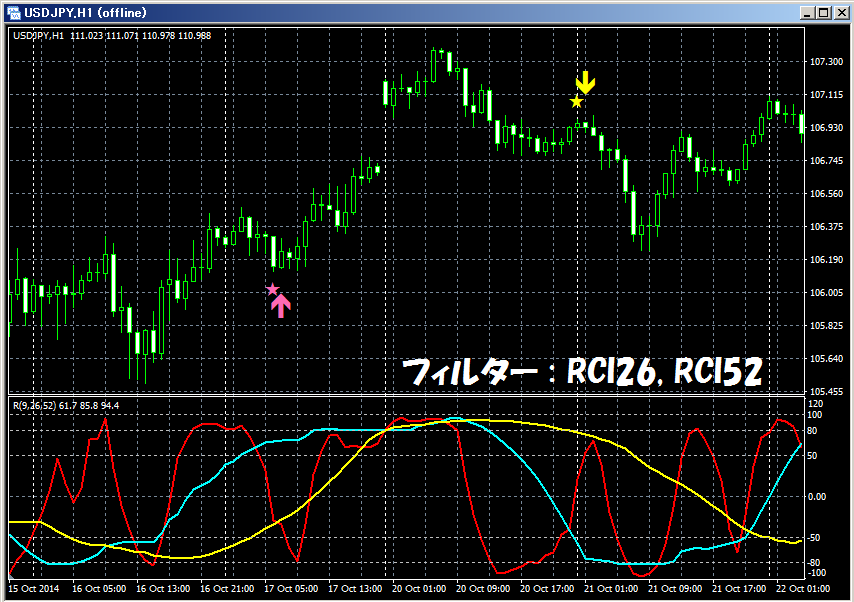Click price axis label "106.560"
The height and width of the screenshot is (602, 854).
click(x=826, y=193)
